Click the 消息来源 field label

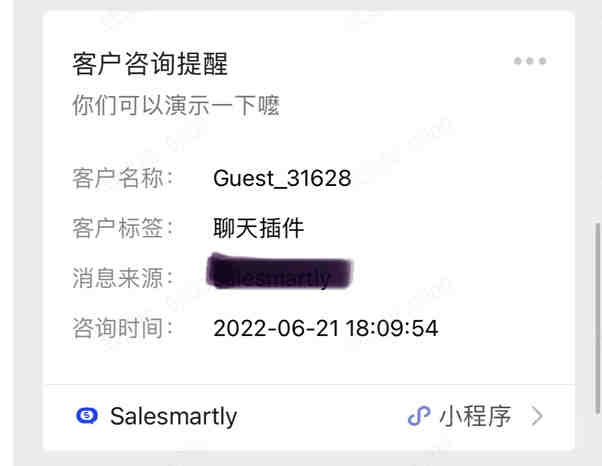click(x=122, y=278)
